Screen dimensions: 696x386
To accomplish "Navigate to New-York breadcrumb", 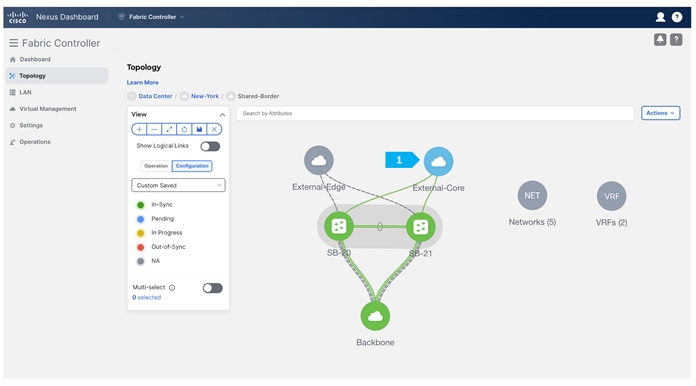I will pos(205,96).
